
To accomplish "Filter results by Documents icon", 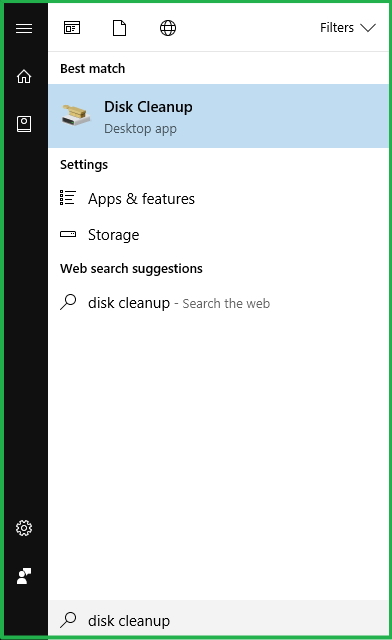I will pos(119,28).
